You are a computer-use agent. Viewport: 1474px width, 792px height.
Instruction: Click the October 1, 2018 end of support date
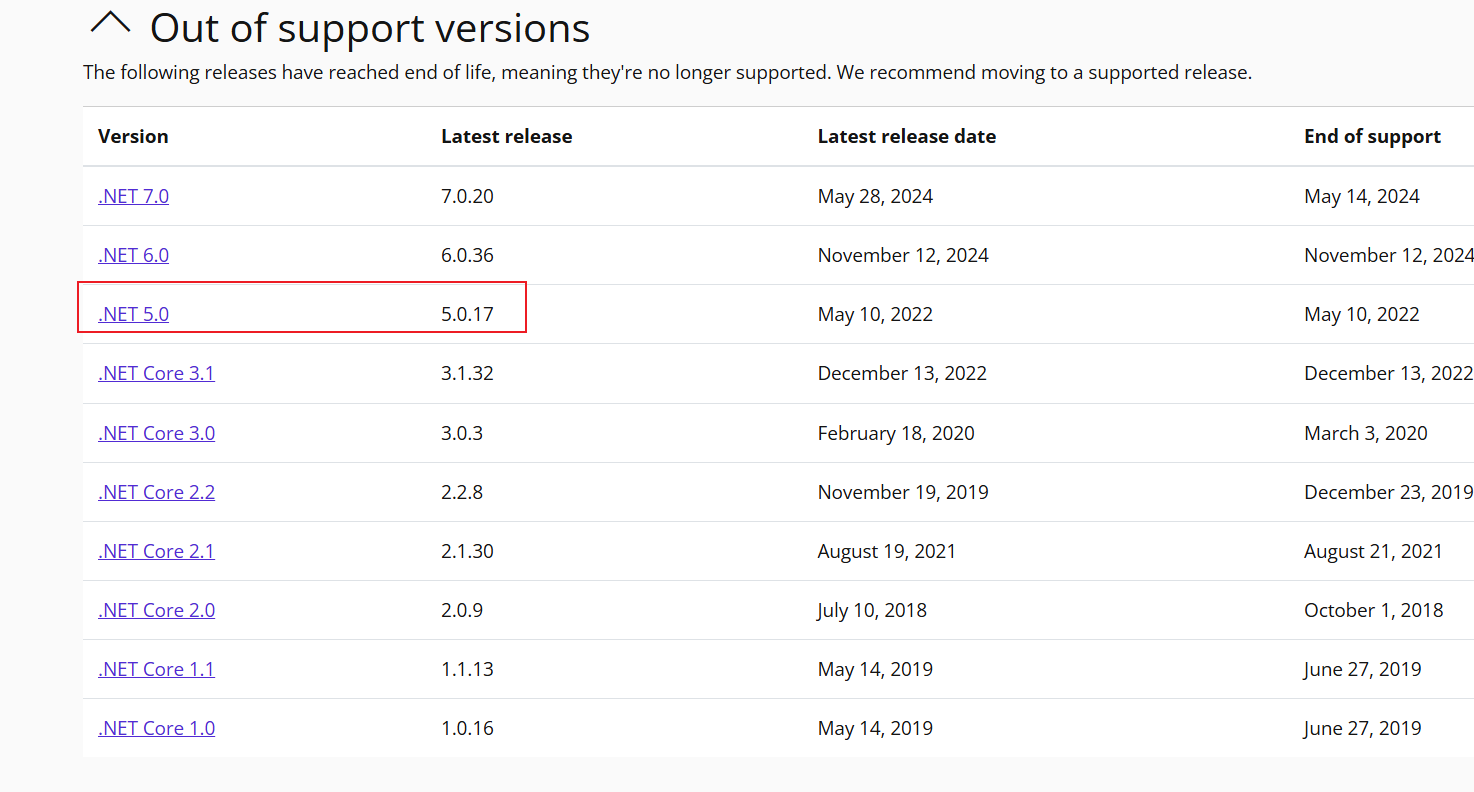[x=1373, y=610]
